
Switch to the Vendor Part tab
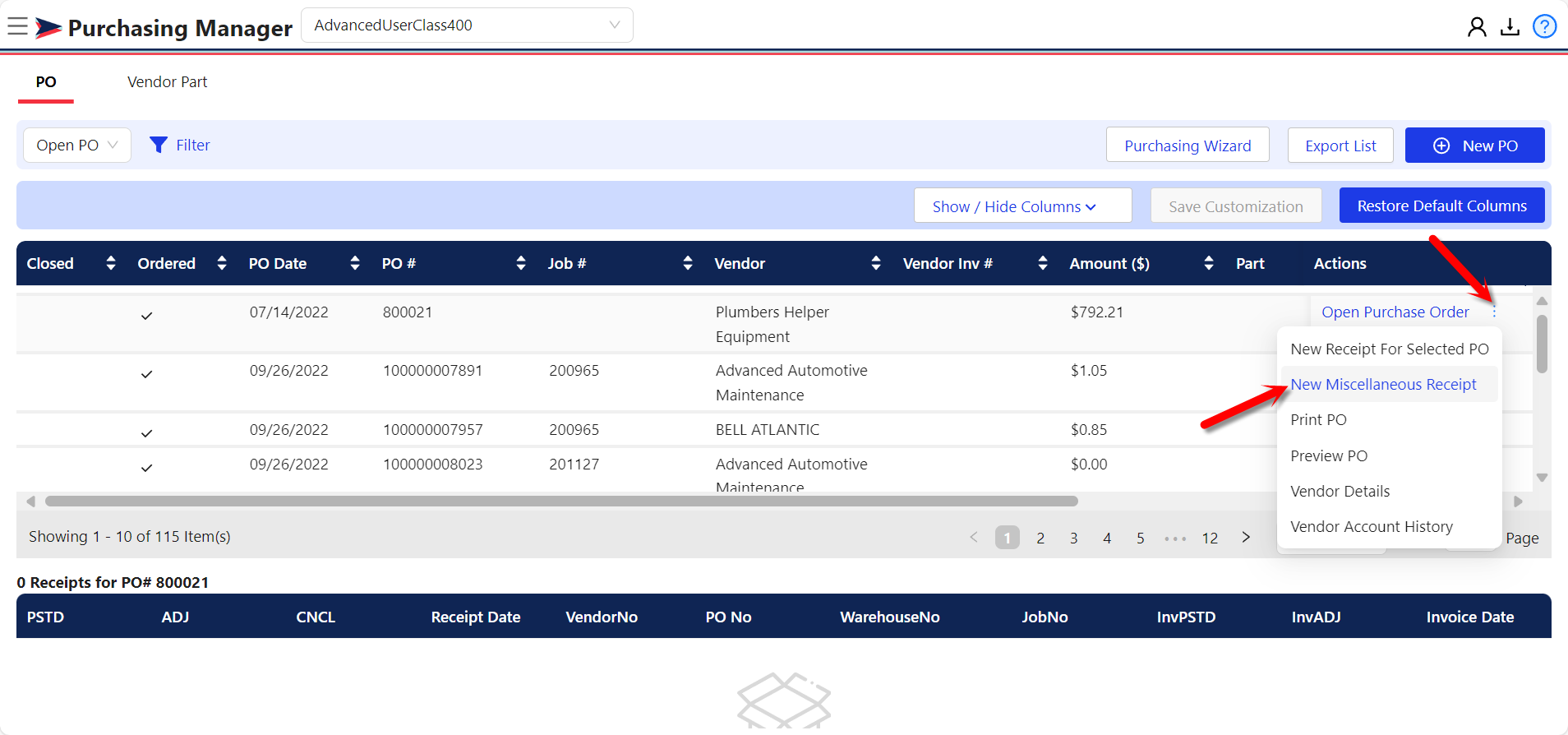pyautogui.click(x=167, y=82)
